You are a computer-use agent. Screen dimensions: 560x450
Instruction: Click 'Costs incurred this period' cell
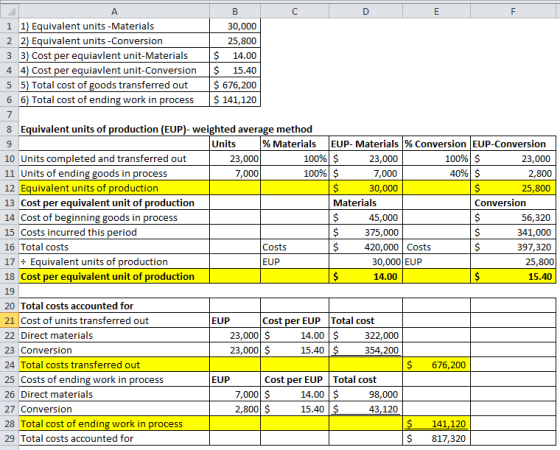tap(114, 232)
